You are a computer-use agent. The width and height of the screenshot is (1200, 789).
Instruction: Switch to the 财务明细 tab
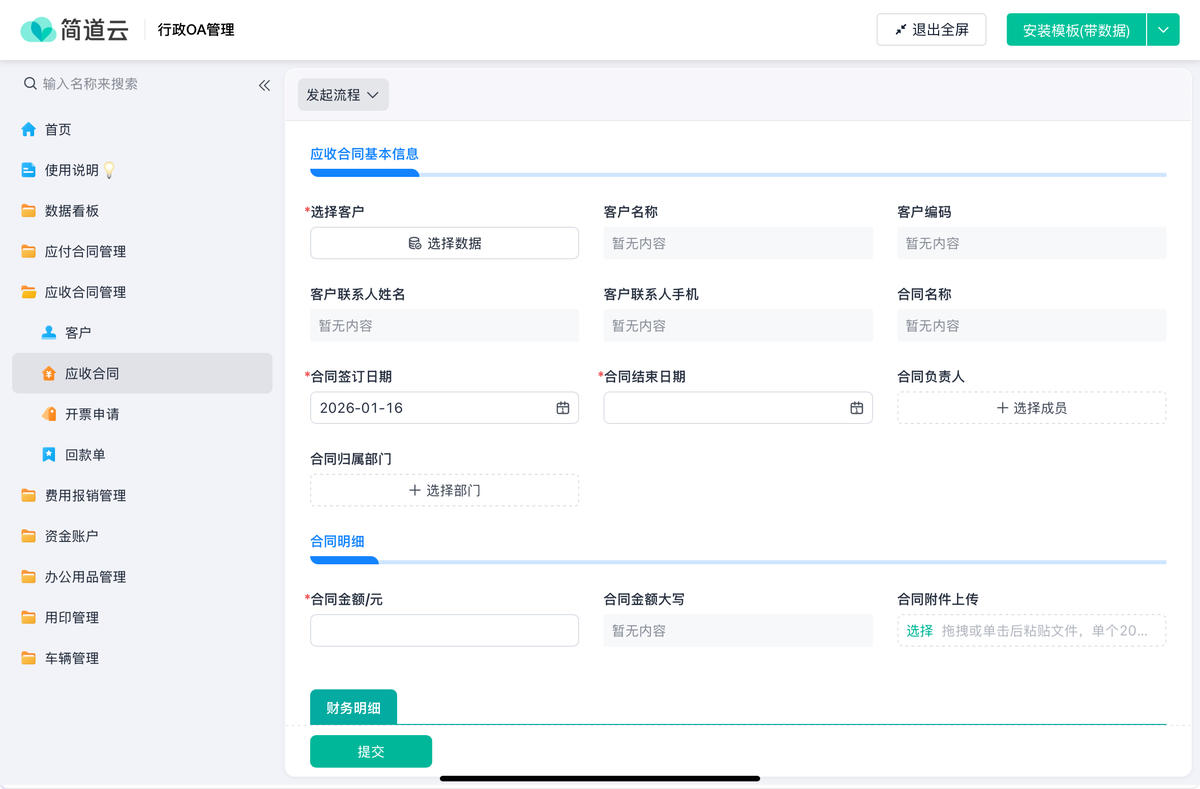(352, 706)
